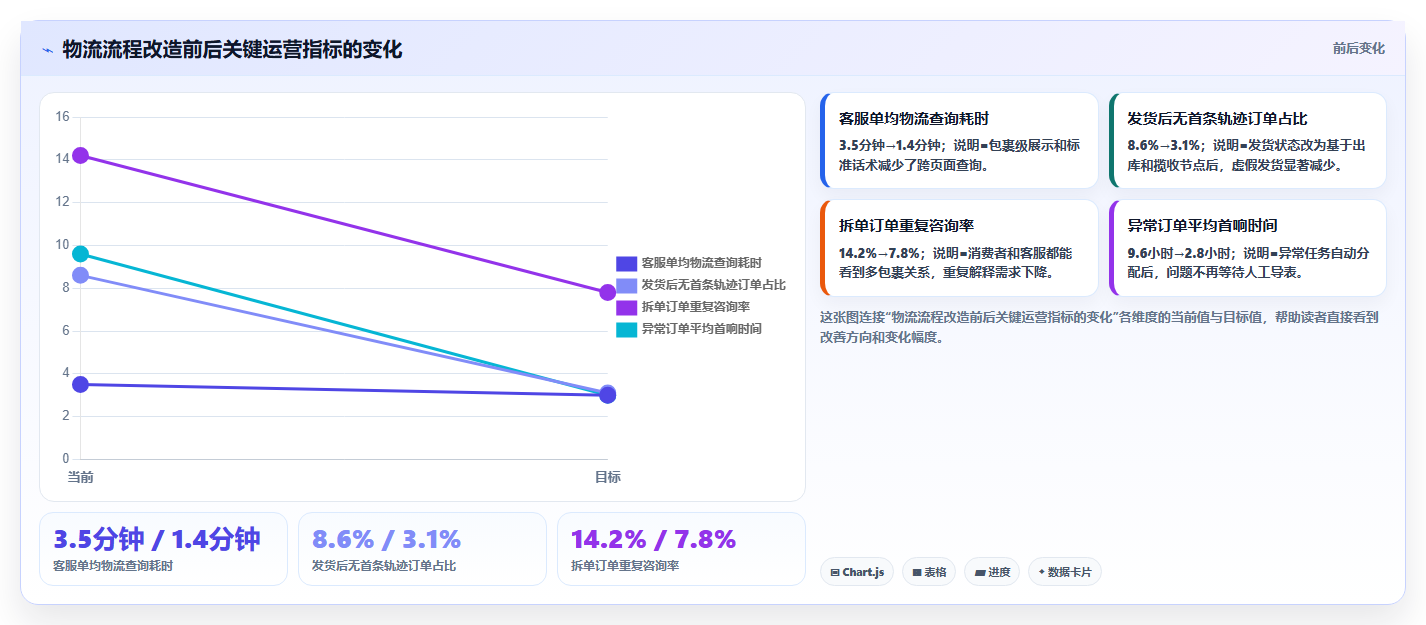
Task: Toggle legend swatch for 发货后无首条轨迹订单占比
Action: 626,285
